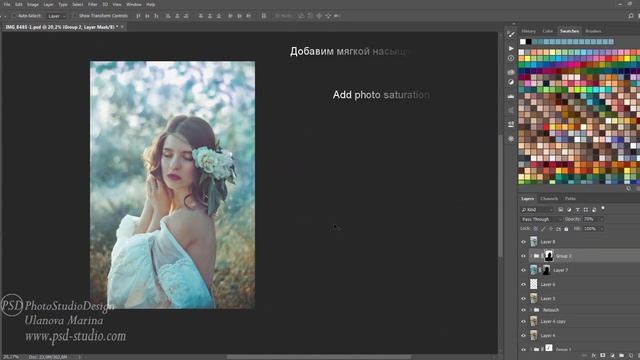Screen dimensions: 640x360
Task: Click lock all padlock icon
Action: 566,229
